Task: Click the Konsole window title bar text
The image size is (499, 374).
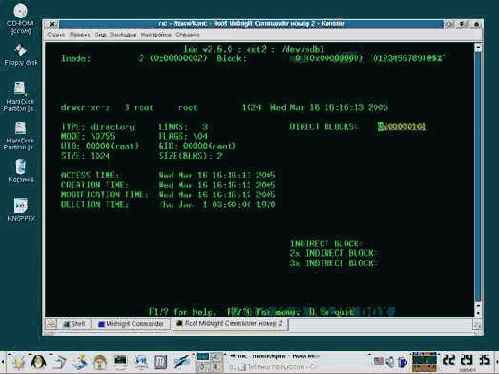Action: pyautogui.click(x=251, y=24)
